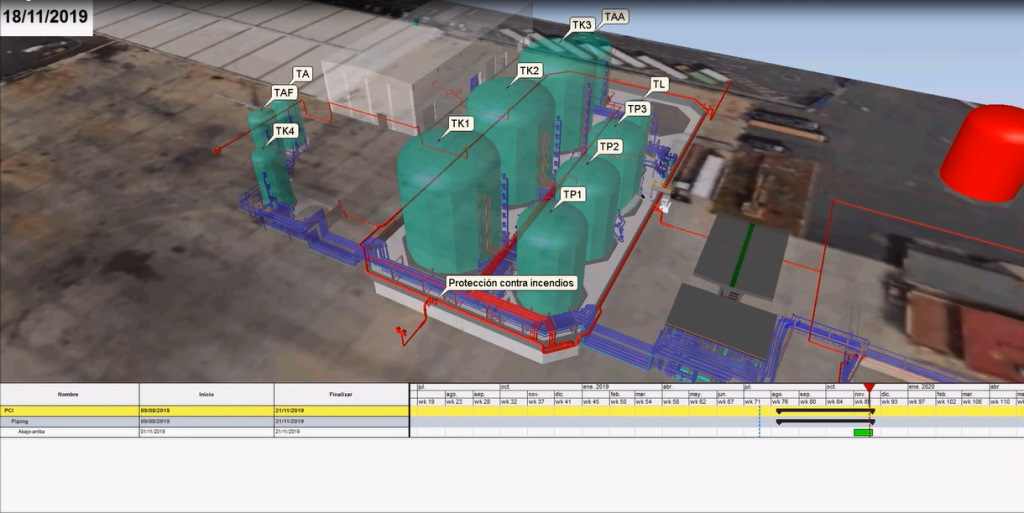Click the TK1 tank label
This screenshot has height=513, width=1024.
tap(460, 123)
